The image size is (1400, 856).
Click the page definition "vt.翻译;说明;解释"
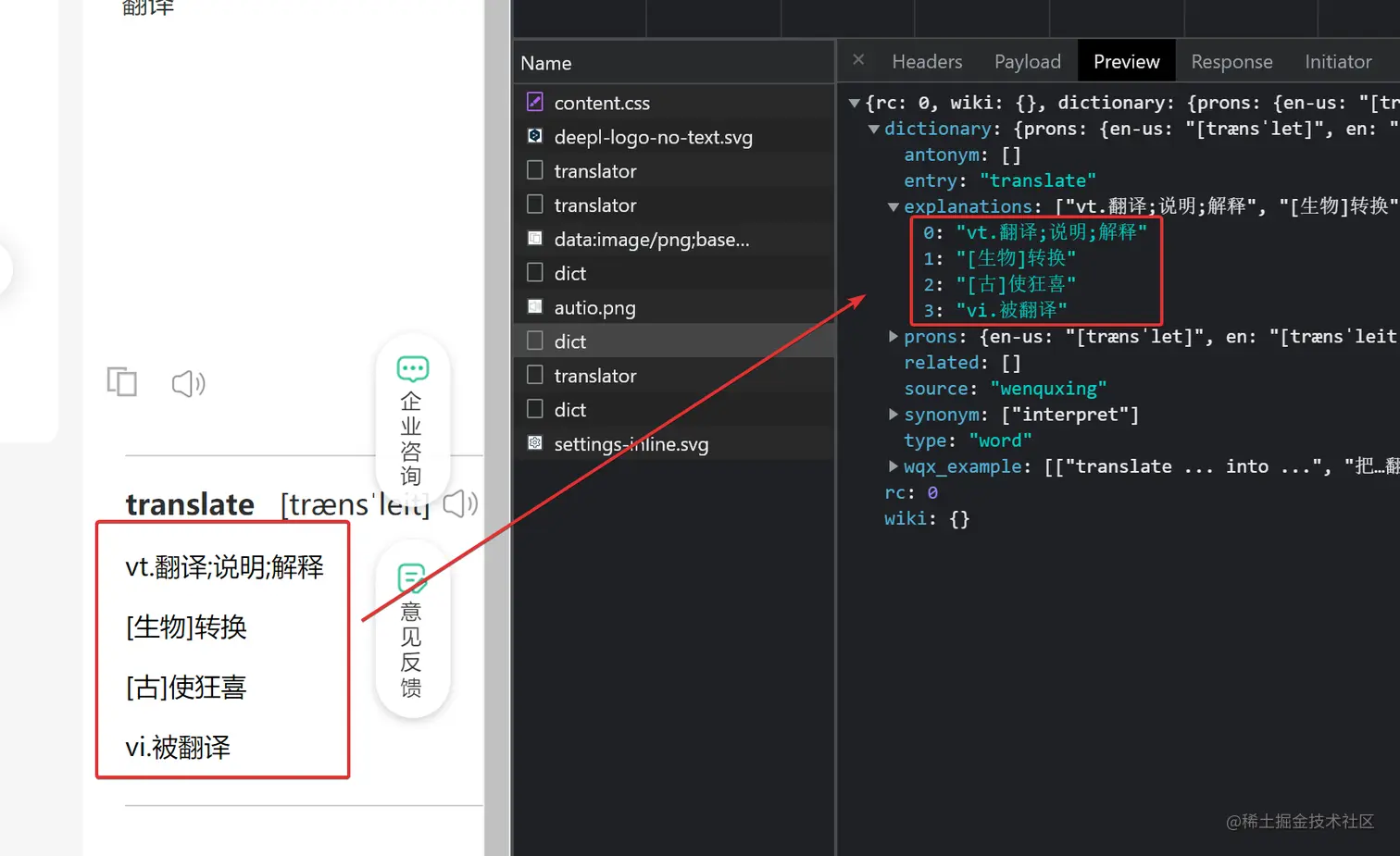click(x=225, y=567)
